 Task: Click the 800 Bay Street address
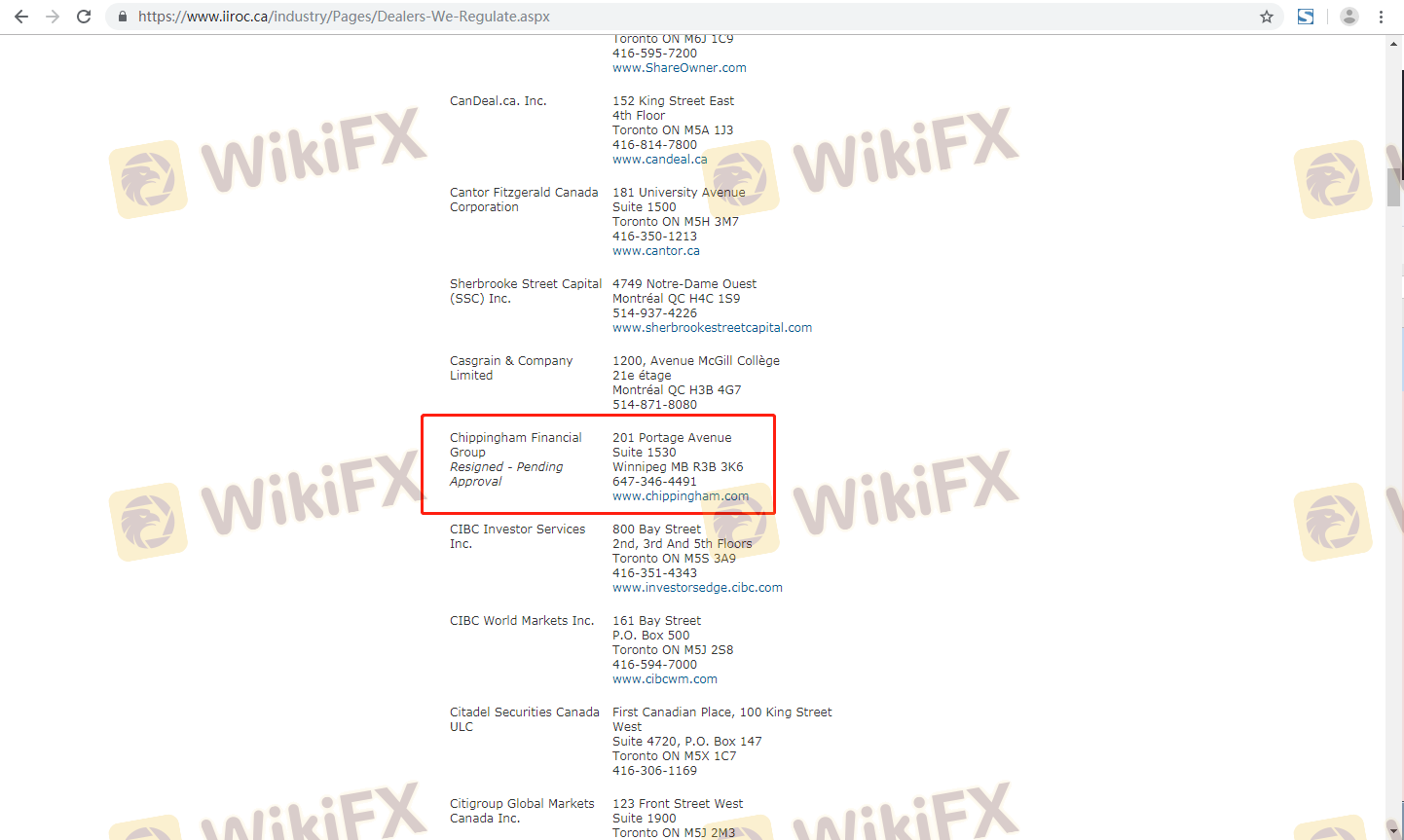coord(656,530)
